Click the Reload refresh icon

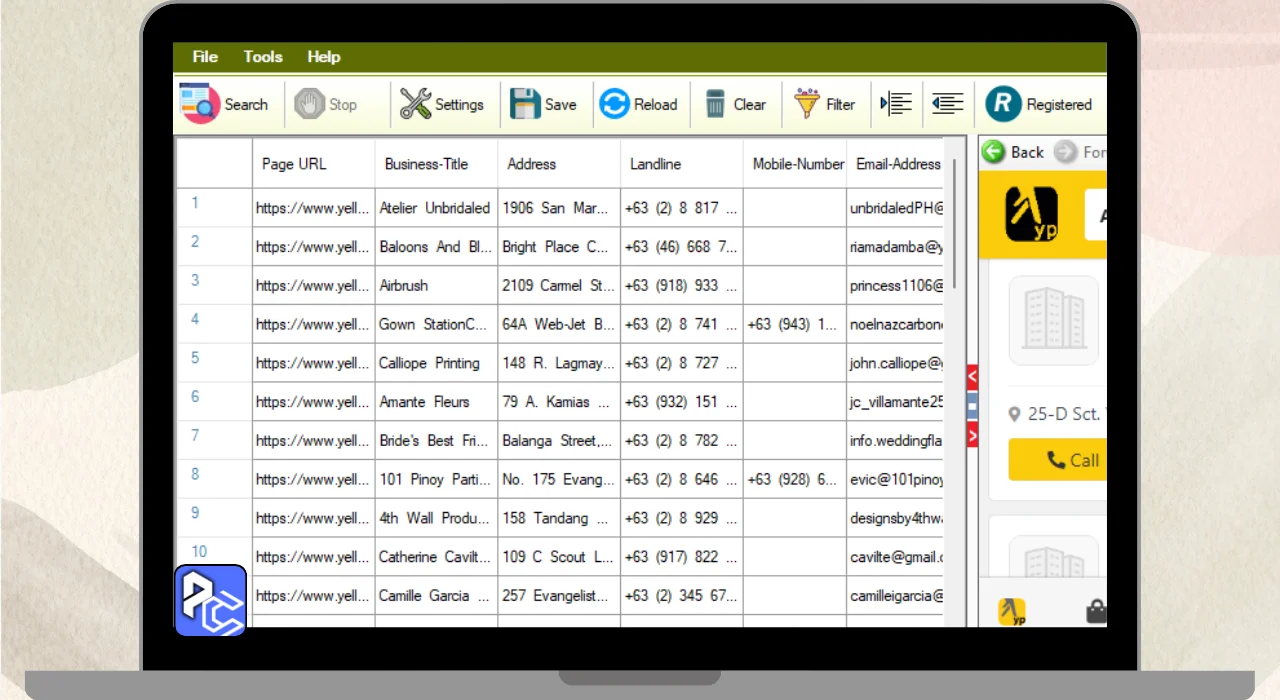[615, 104]
